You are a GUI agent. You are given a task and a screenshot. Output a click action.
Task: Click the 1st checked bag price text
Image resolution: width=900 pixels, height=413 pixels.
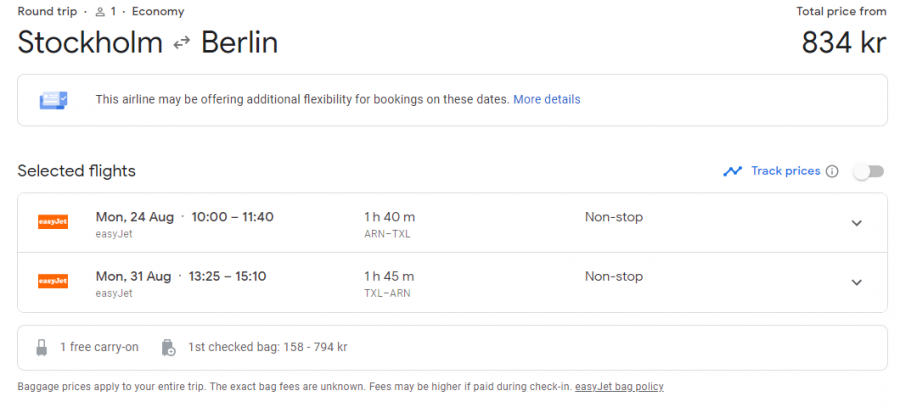267,347
